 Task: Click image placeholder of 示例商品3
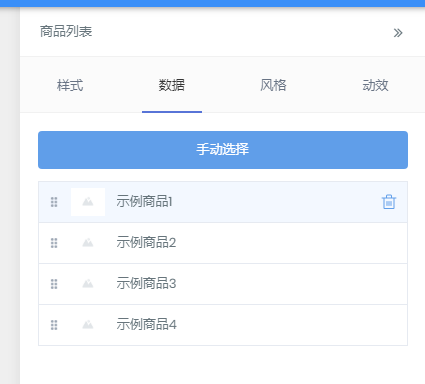click(88, 284)
